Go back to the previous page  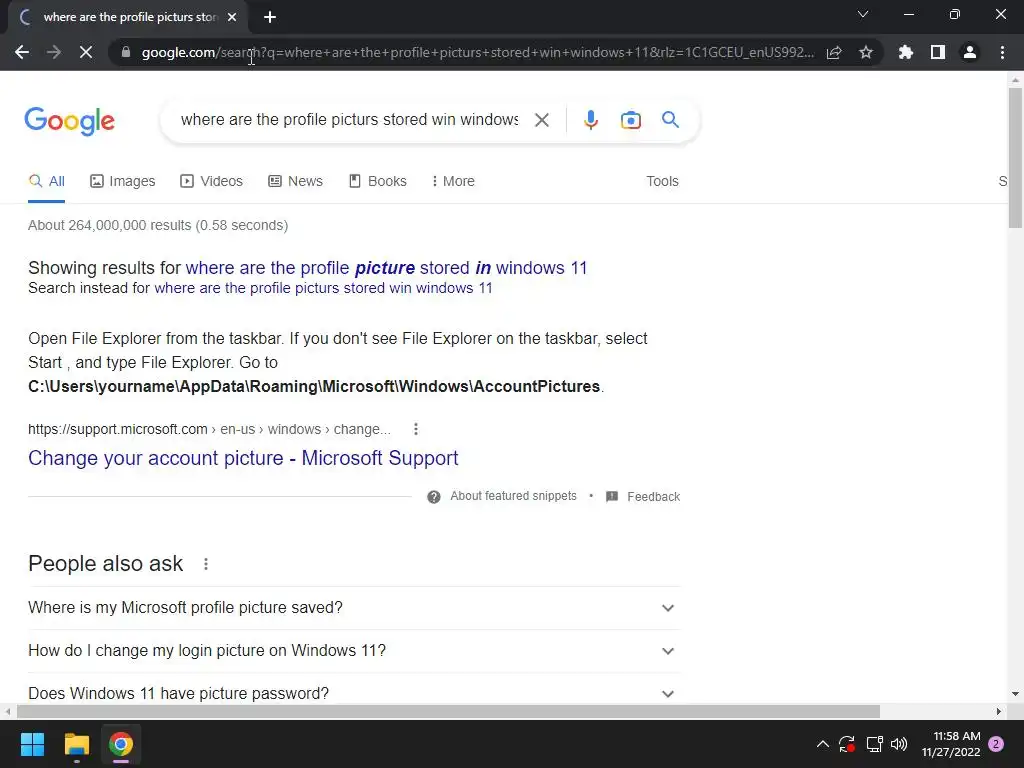pos(22,52)
